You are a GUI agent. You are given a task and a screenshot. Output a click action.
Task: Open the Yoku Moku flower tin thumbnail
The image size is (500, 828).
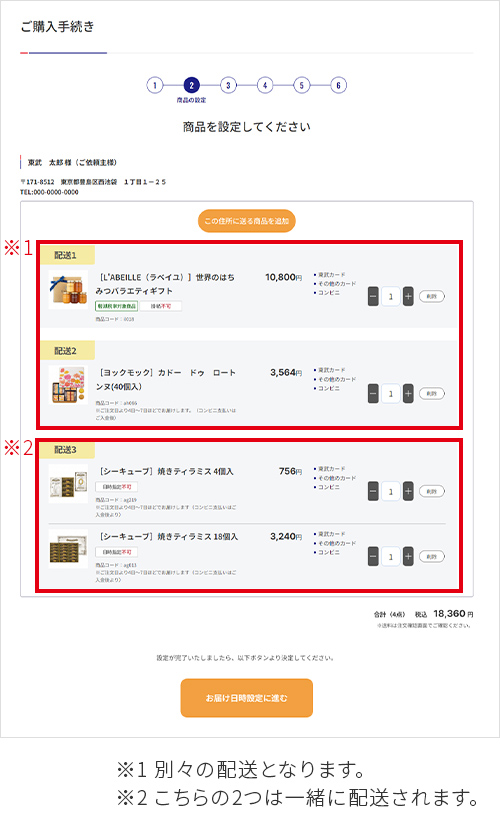point(68,385)
